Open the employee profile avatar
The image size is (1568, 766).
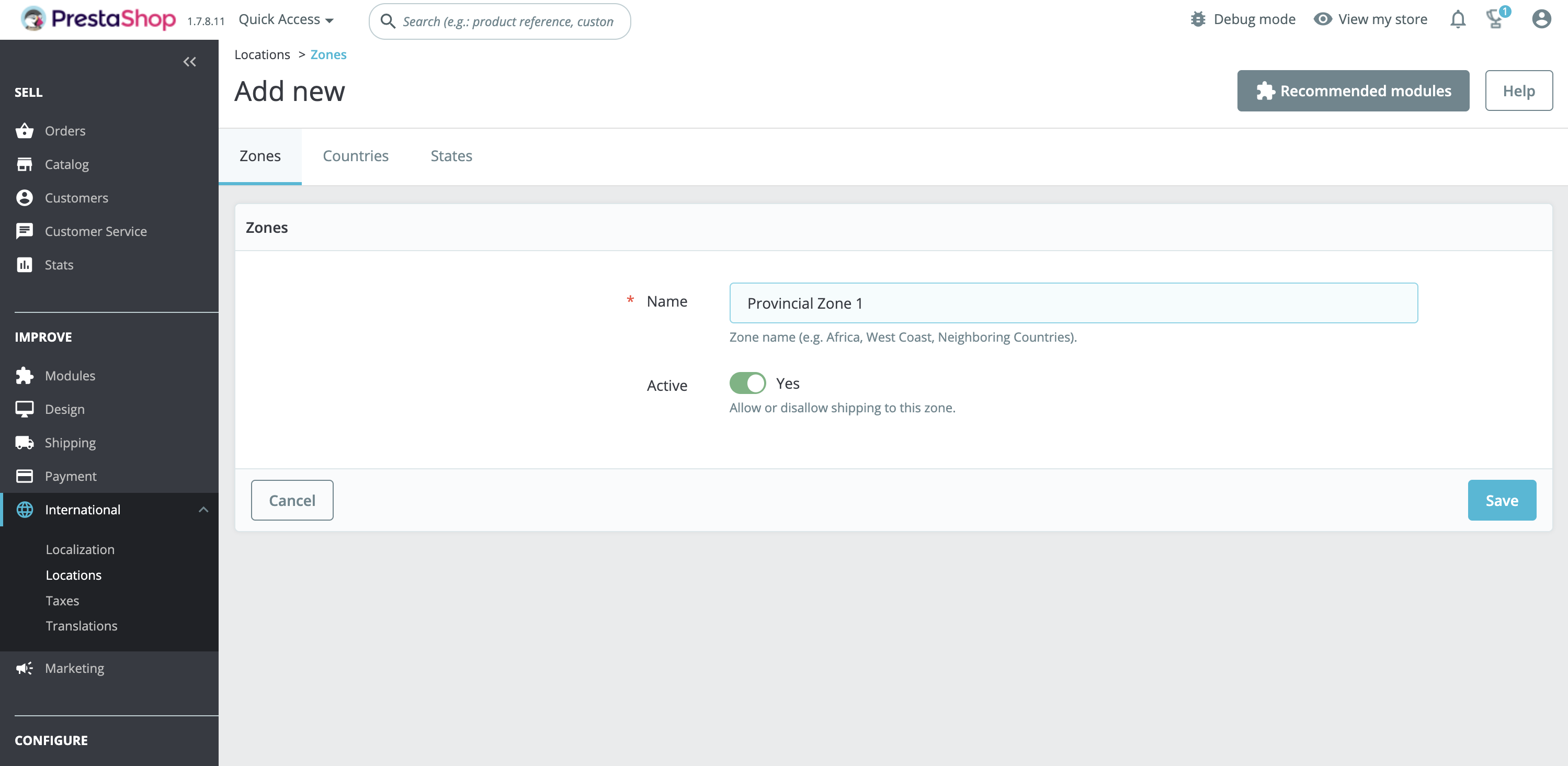(1541, 19)
